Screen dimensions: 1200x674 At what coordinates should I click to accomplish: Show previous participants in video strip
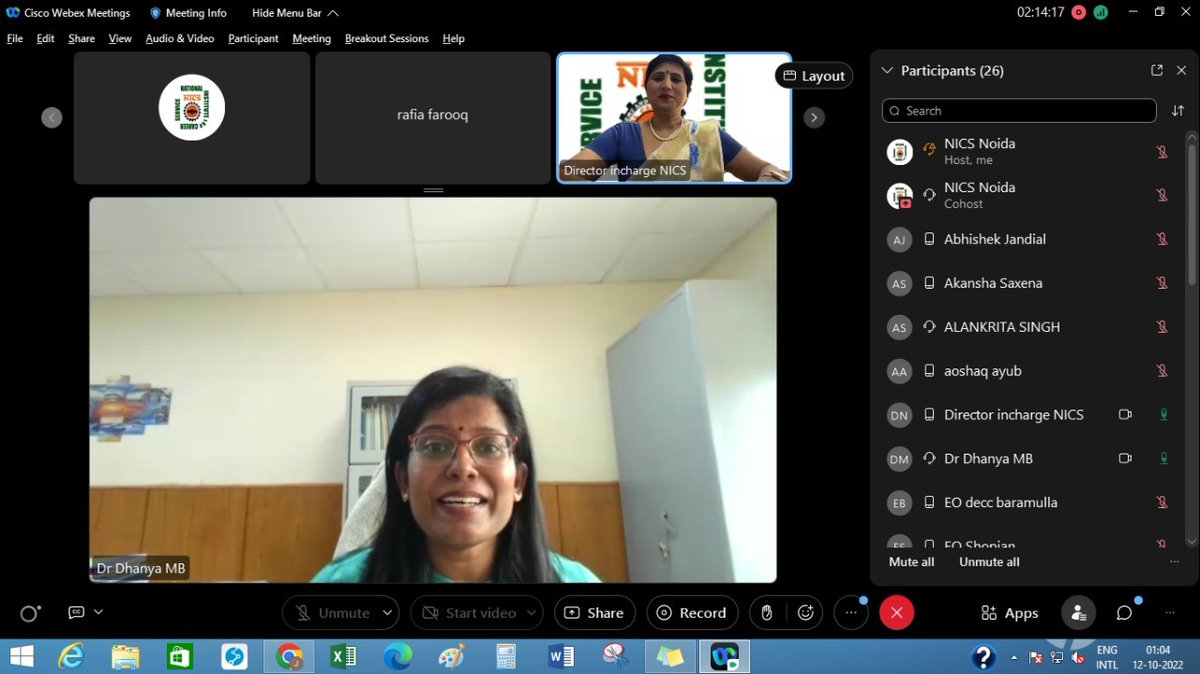click(x=52, y=117)
